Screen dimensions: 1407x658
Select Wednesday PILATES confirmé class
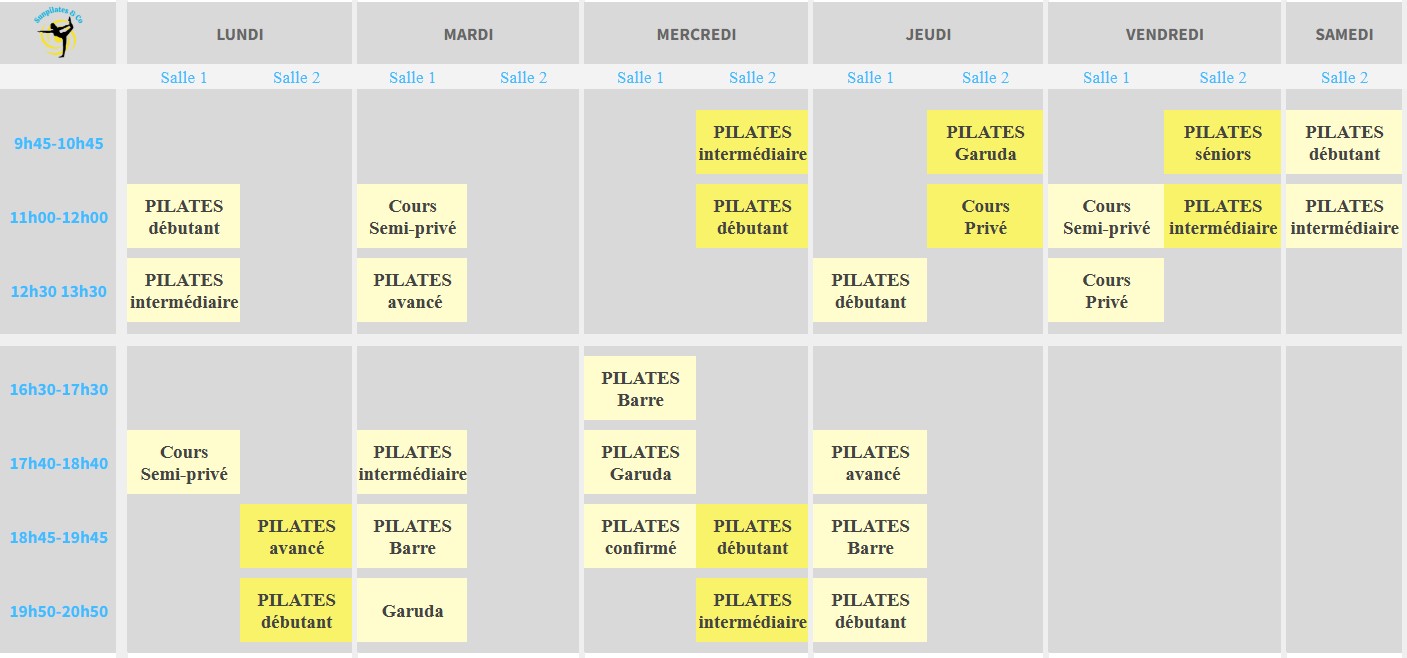[640, 536]
